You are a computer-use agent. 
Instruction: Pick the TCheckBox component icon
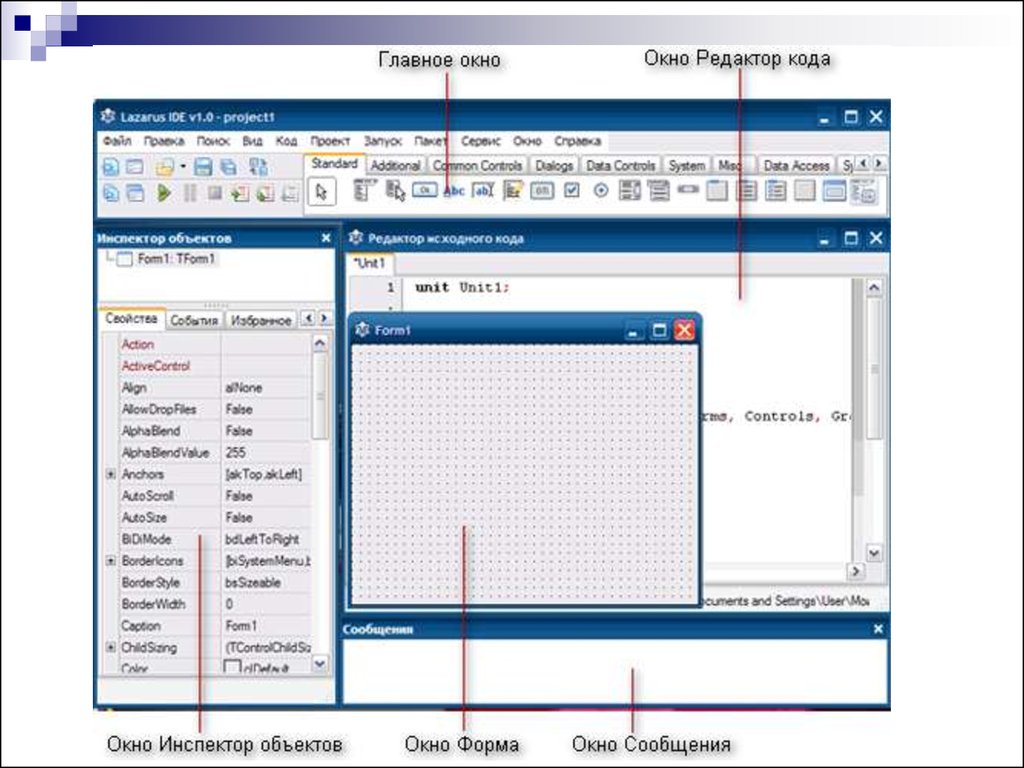(571, 190)
